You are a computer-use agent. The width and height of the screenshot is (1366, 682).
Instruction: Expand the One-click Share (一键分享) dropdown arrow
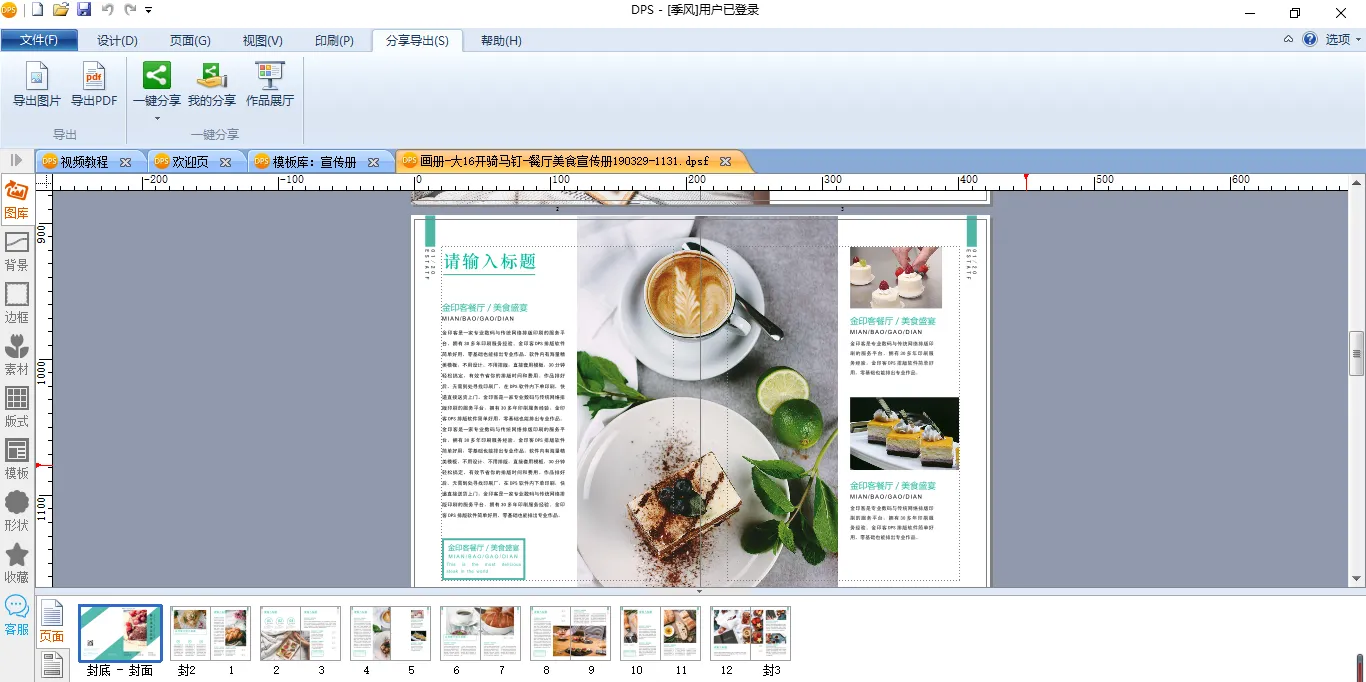tap(157, 118)
